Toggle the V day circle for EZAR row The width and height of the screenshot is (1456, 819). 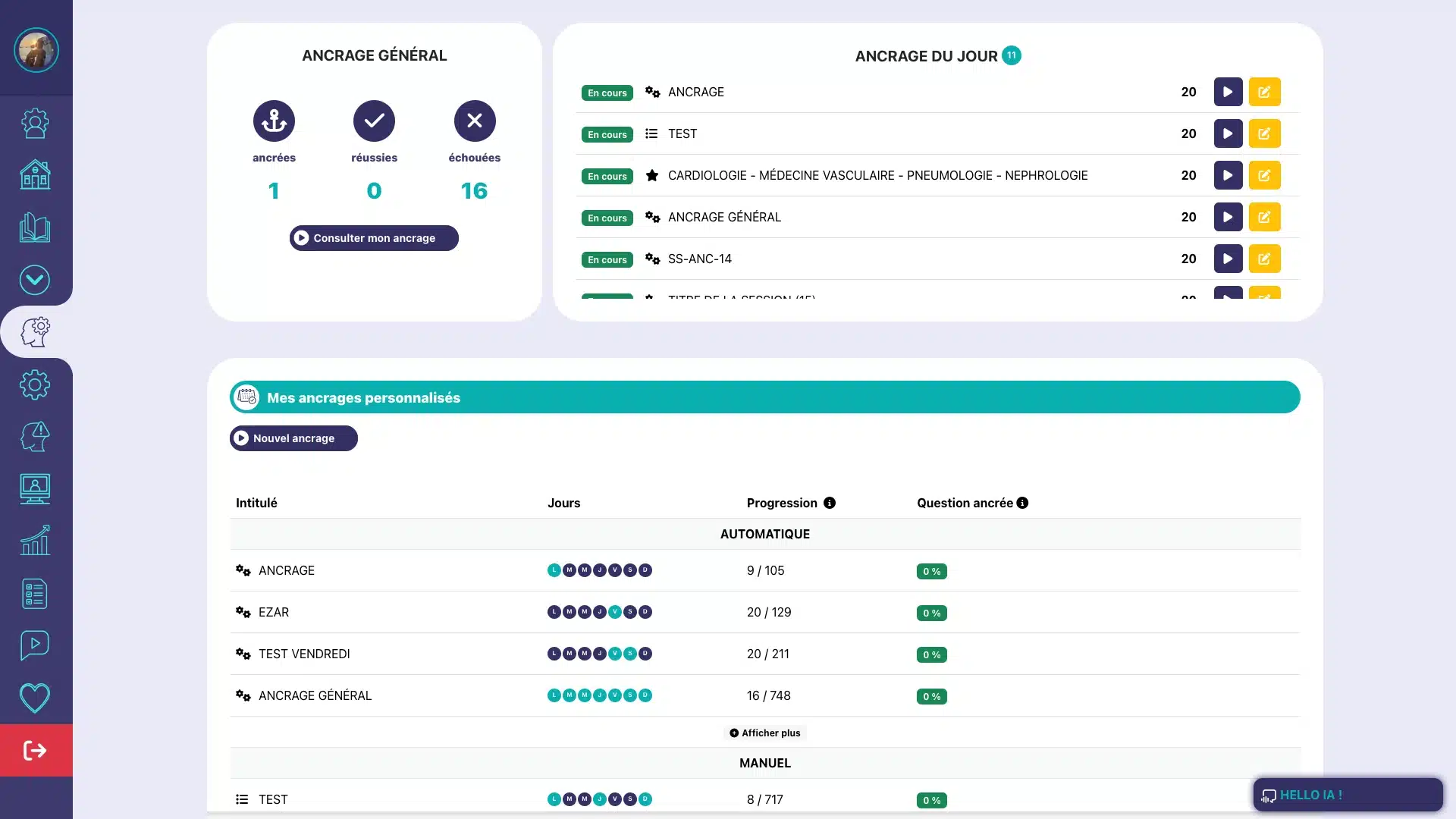coord(615,612)
